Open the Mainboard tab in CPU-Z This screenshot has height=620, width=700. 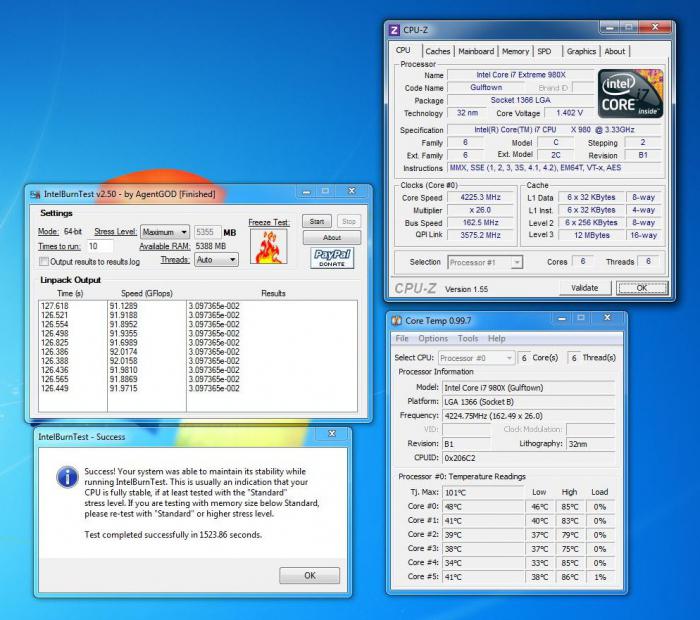coord(476,51)
